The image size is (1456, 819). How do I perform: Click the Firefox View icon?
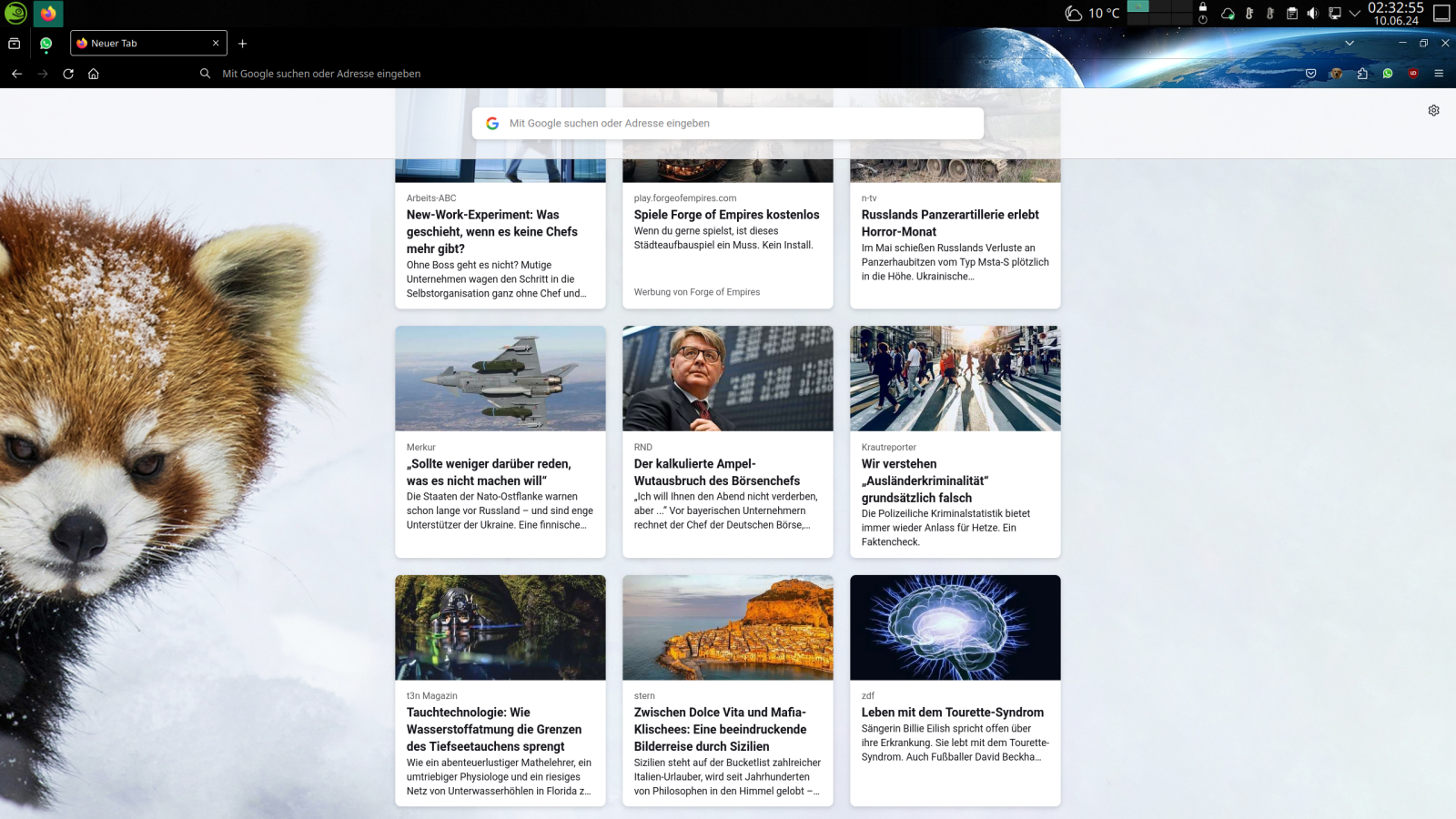15,44
